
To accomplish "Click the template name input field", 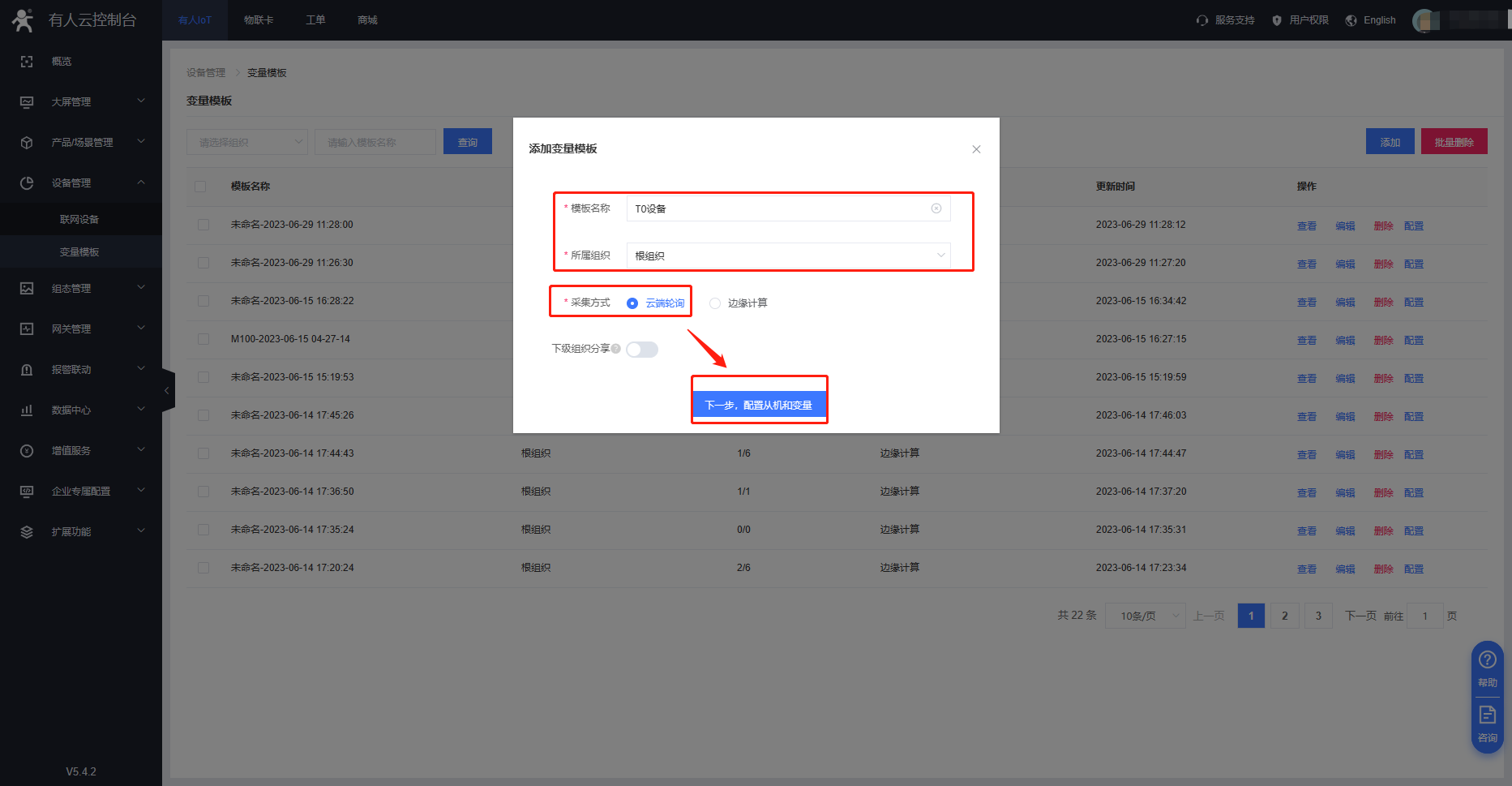I will coord(778,208).
